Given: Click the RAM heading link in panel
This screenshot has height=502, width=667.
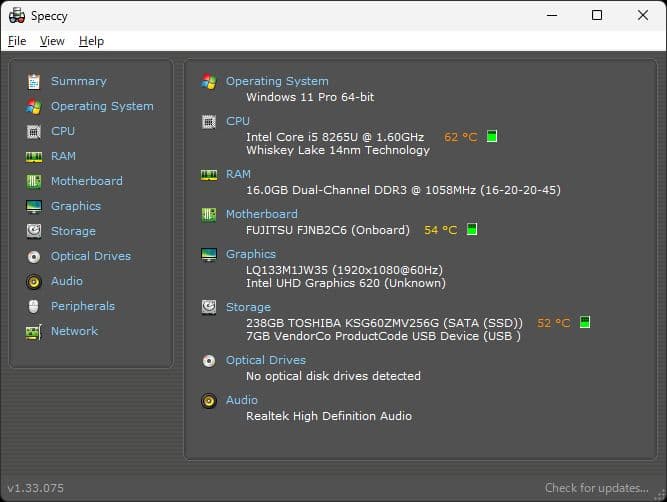Looking at the screenshot, I should click(238, 174).
